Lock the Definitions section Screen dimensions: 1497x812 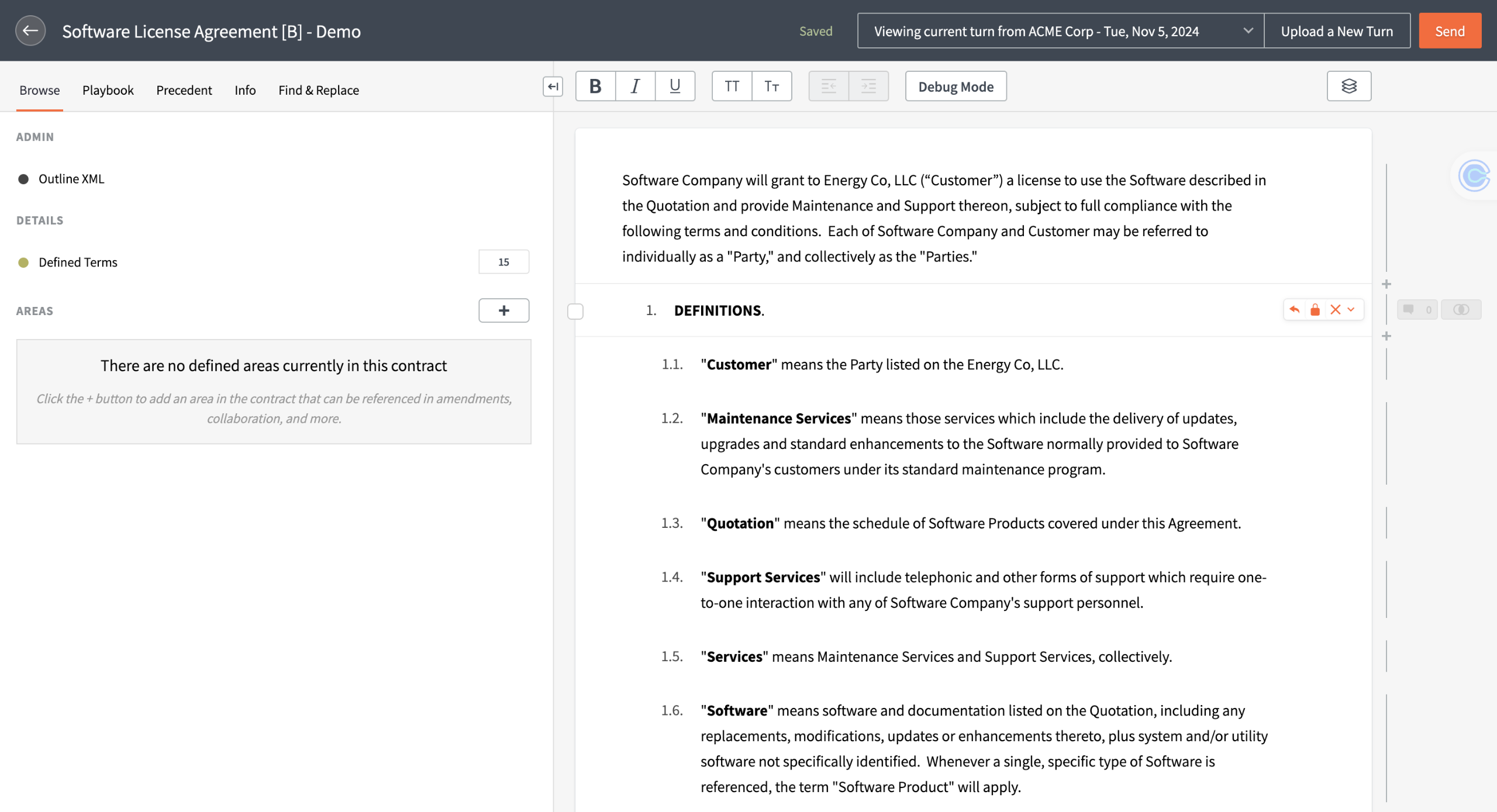(1315, 310)
